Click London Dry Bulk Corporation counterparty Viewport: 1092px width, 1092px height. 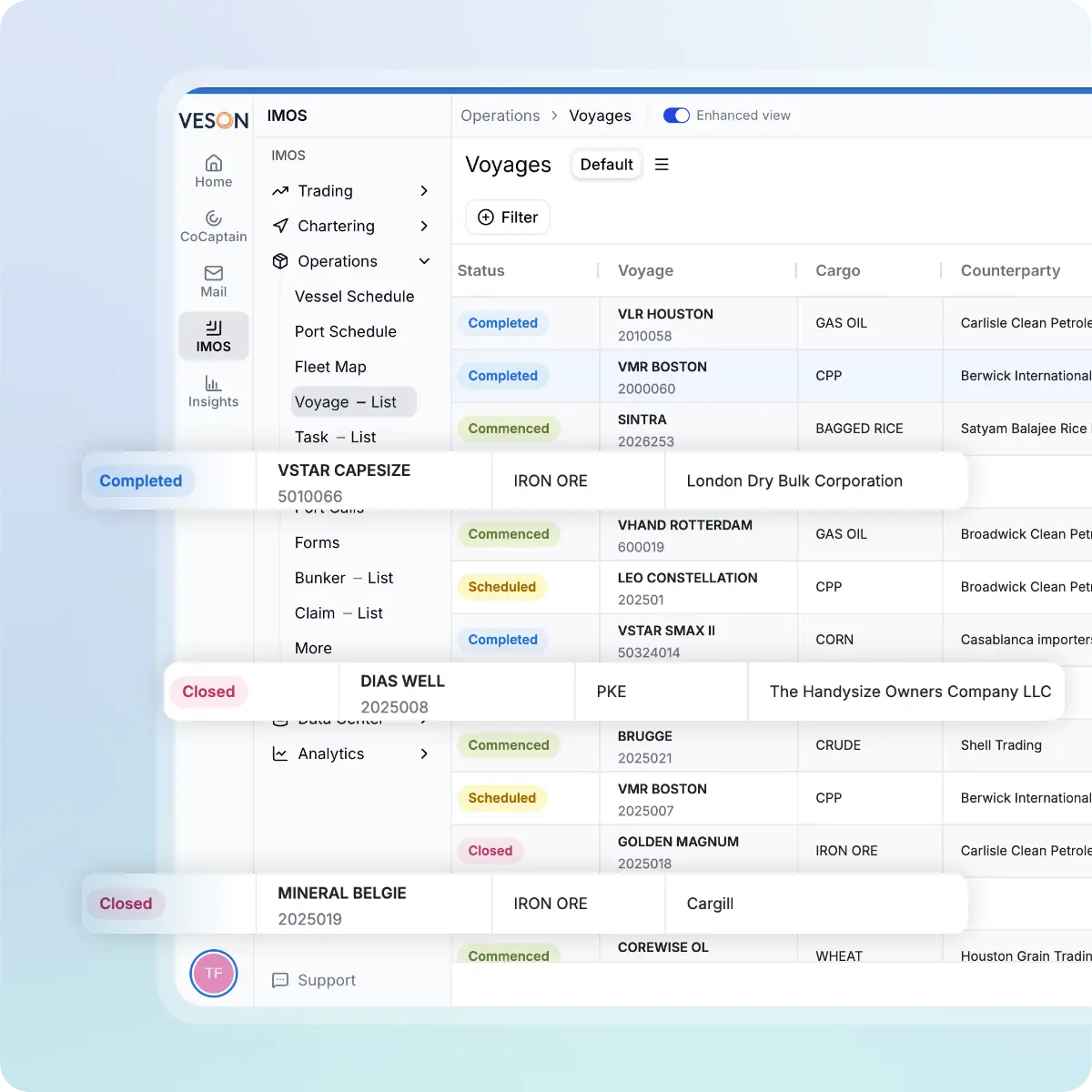click(x=794, y=480)
